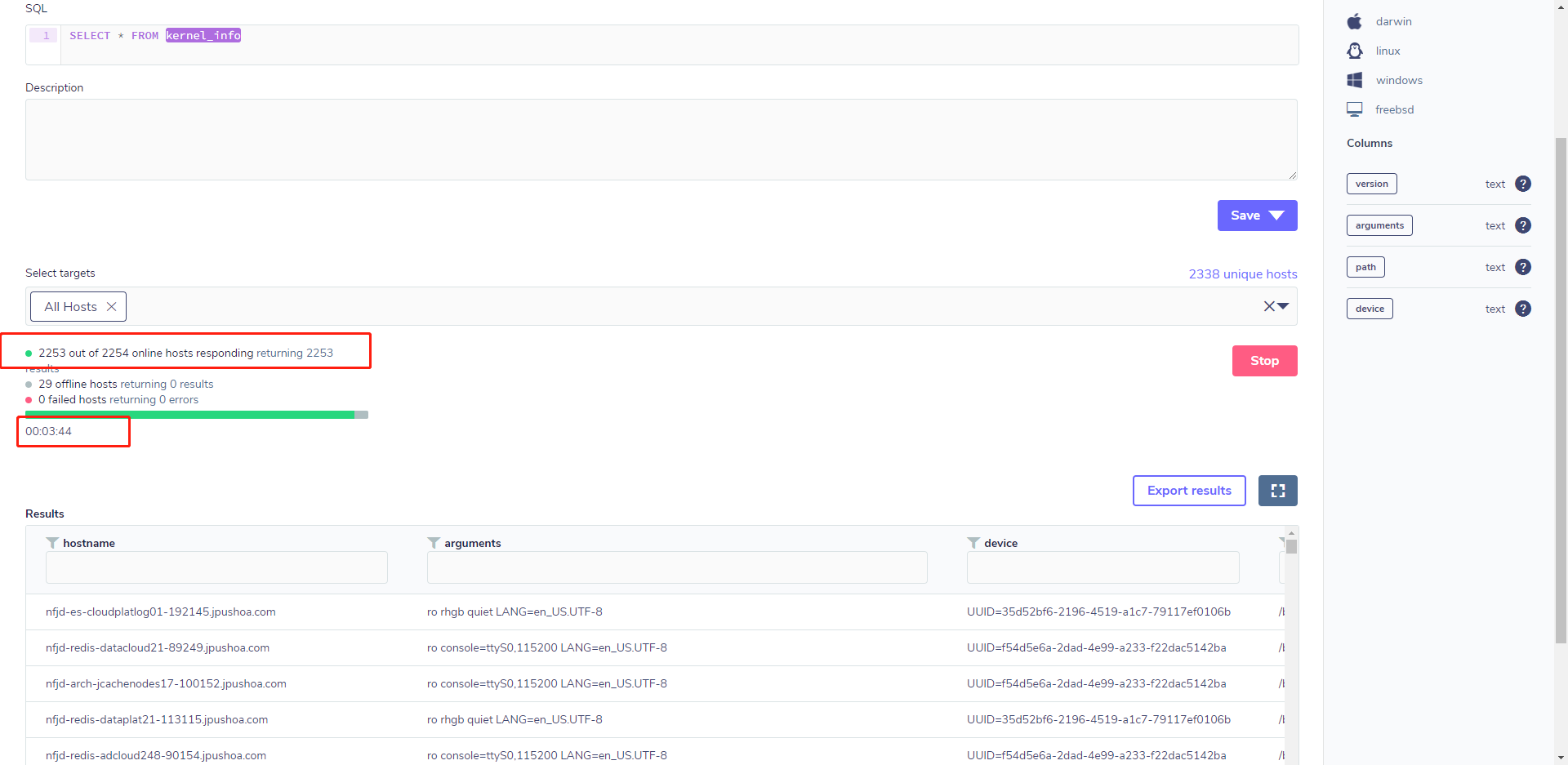Select the freebsd platform icon

point(1355,109)
